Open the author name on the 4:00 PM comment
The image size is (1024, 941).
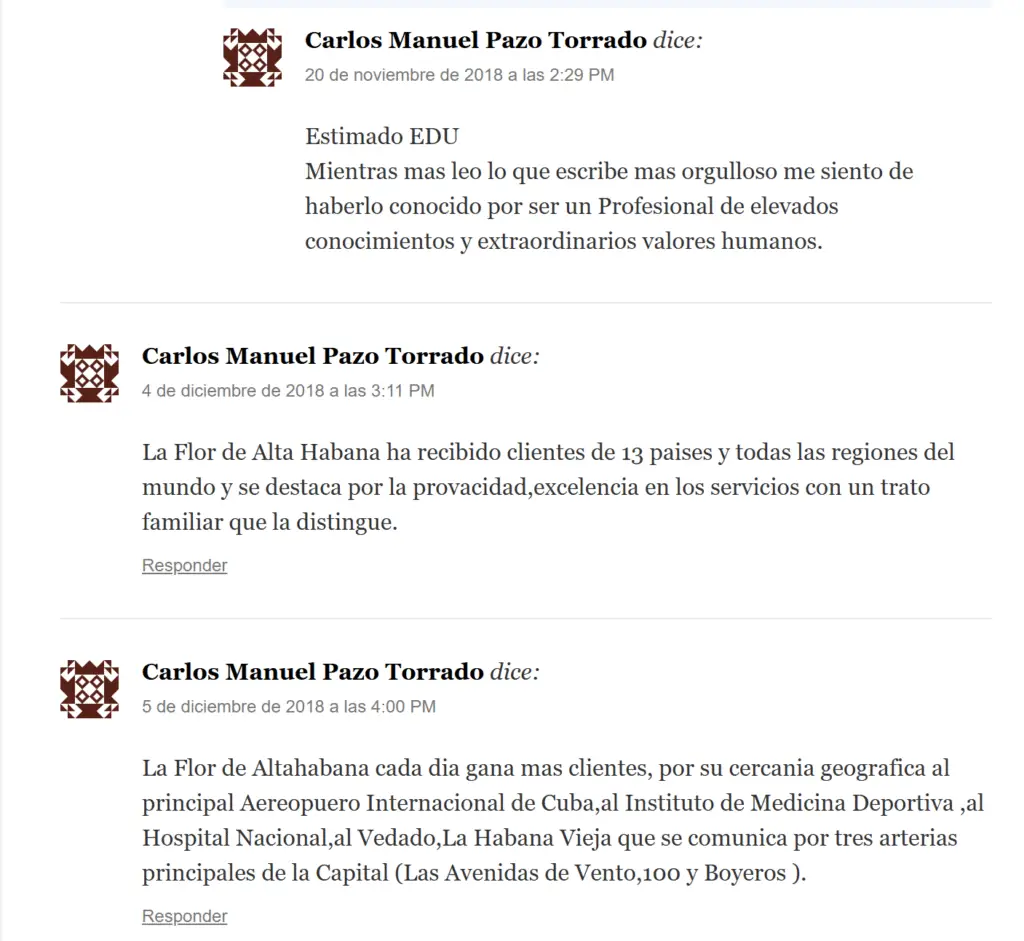click(x=313, y=672)
